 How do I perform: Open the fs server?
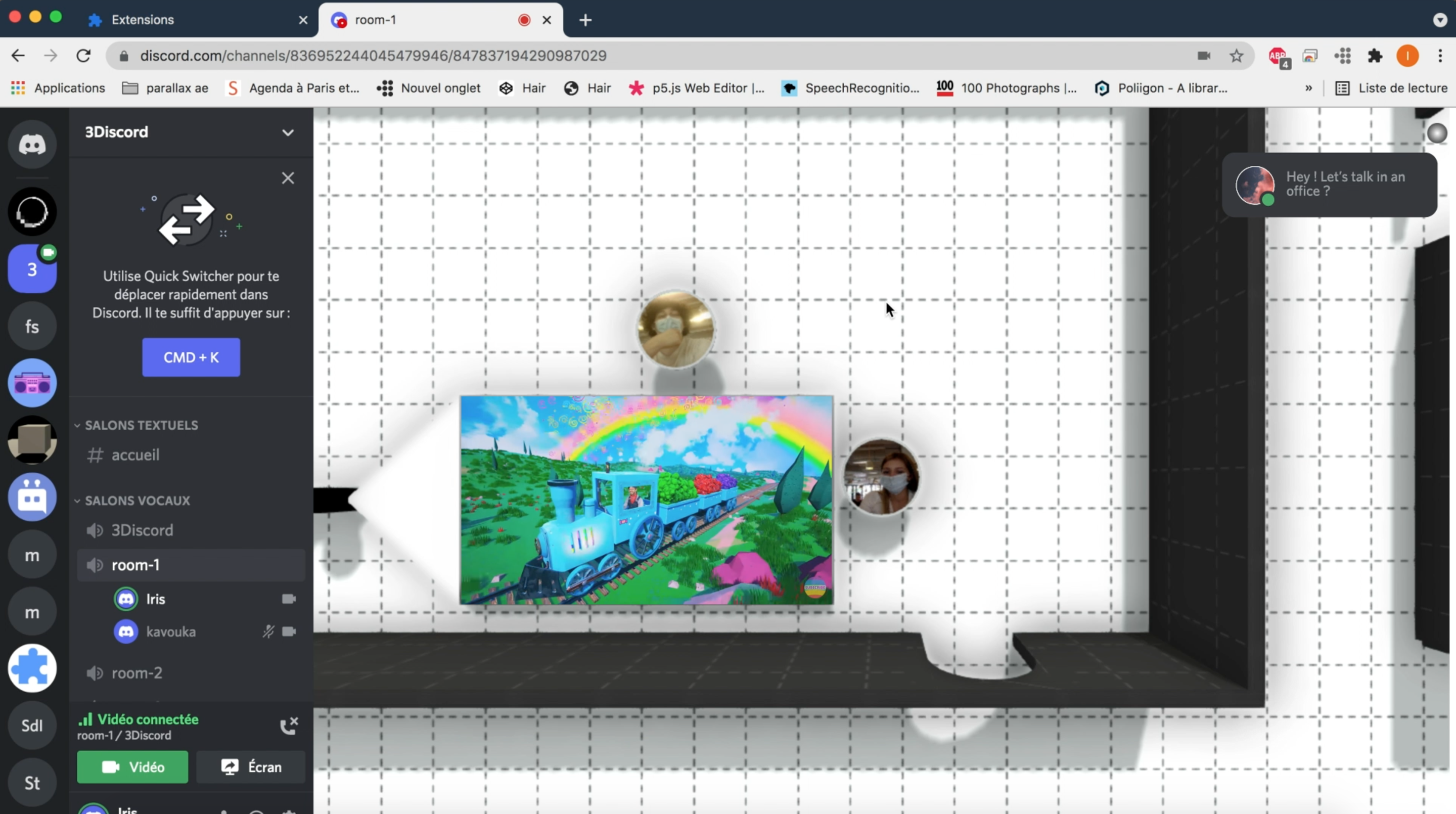coord(32,326)
